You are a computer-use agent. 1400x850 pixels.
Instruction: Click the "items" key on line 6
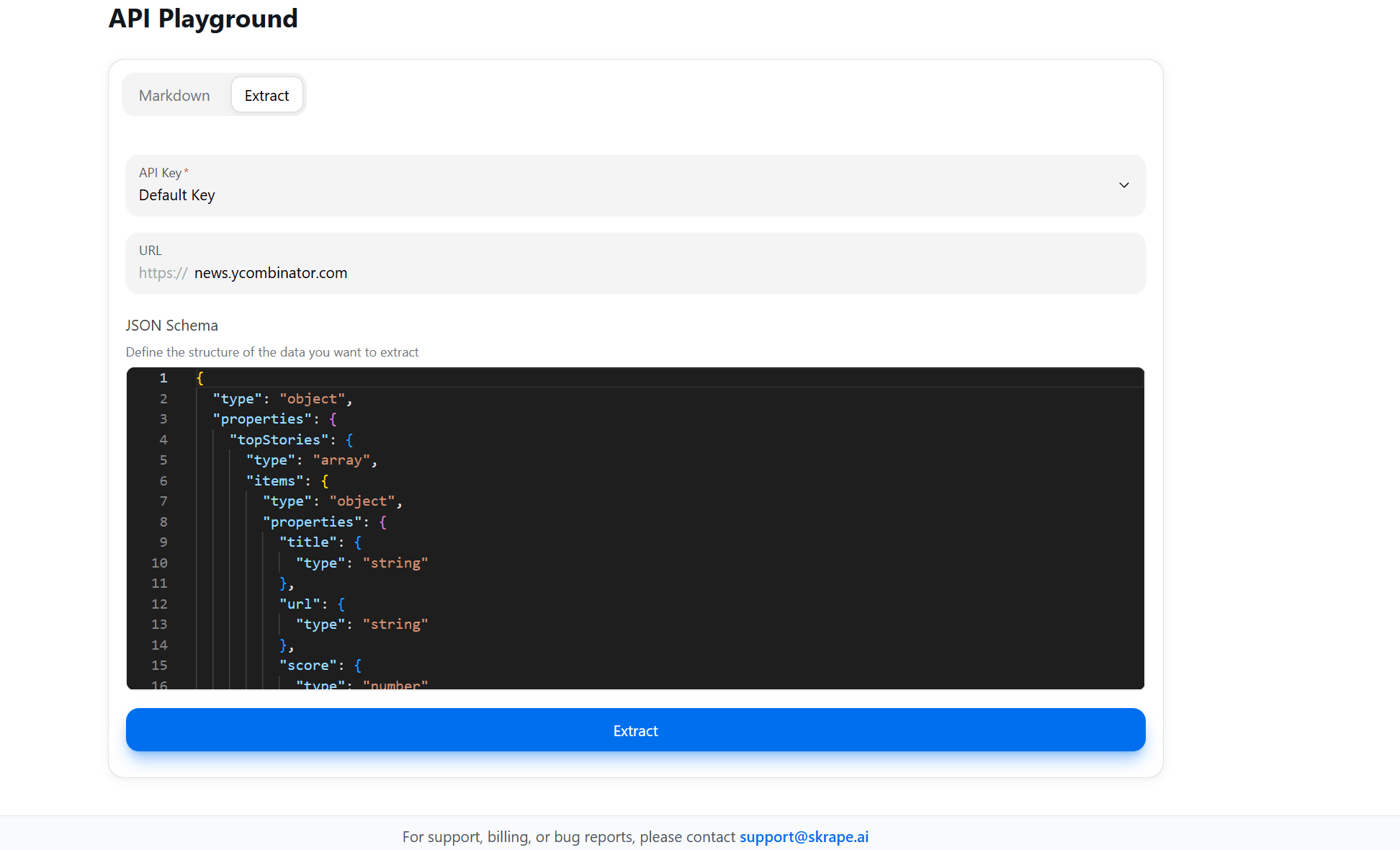pos(274,480)
